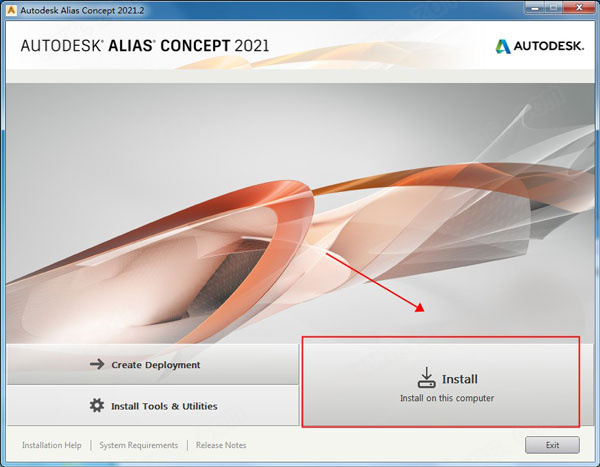Viewport: 600px width, 467px height.
Task: Click the AUTODESK ALIAS CONCEPT 2021 heading
Action: click(x=145, y=46)
